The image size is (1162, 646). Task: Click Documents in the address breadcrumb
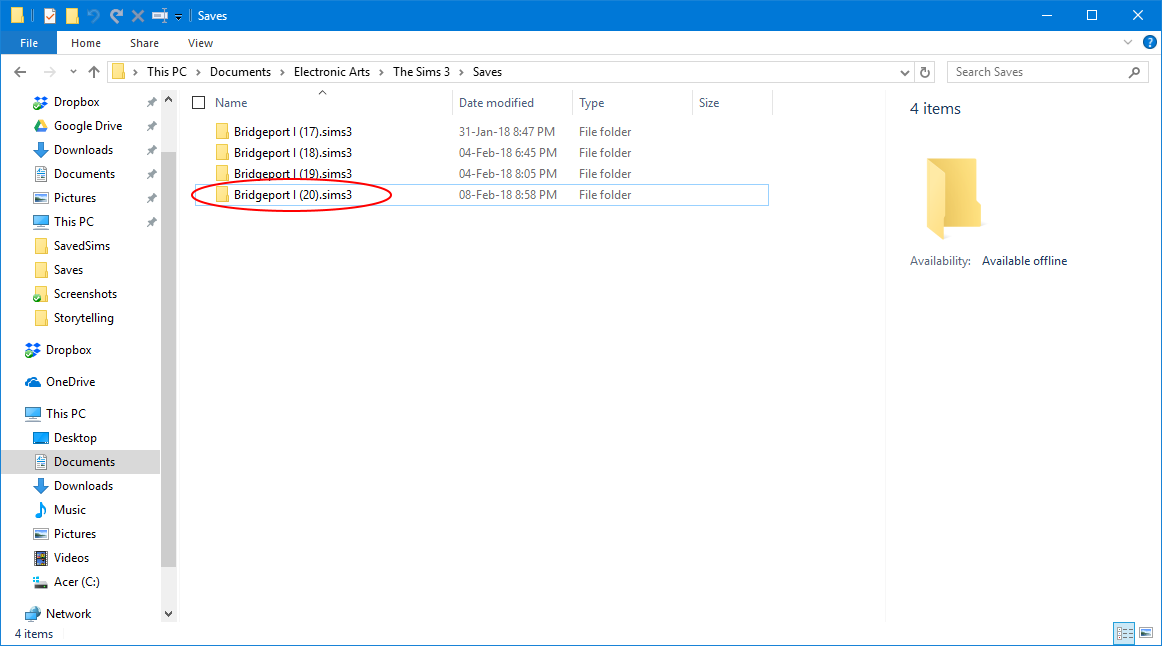[240, 72]
